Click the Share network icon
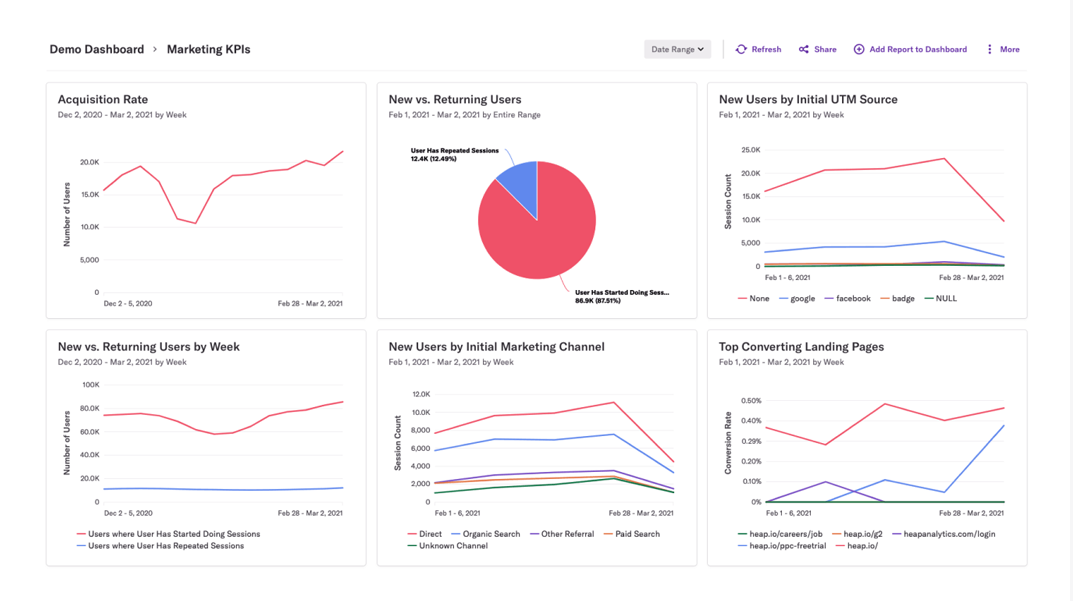Image resolution: width=1073 pixels, height=601 pixels. click(x=804, y=49)
